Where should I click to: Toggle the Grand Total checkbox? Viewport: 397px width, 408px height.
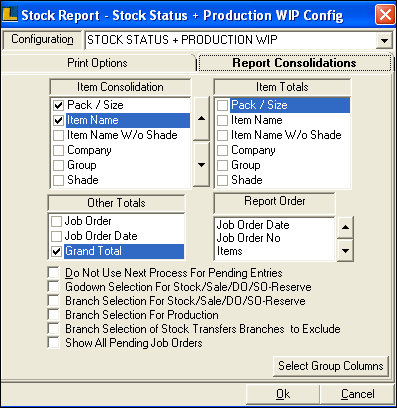tap(57, 251)
